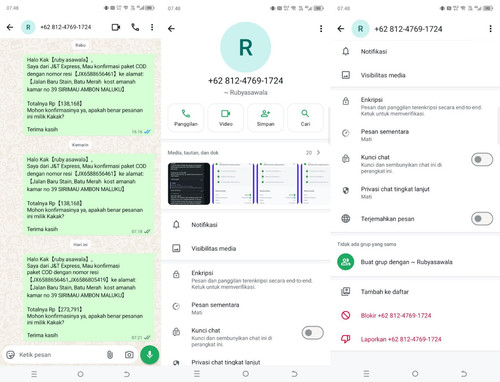Screen dimensions: 500x382
Task: Tap green Buat grup dengan Rubyasawala icon
Action: [346, 262]
